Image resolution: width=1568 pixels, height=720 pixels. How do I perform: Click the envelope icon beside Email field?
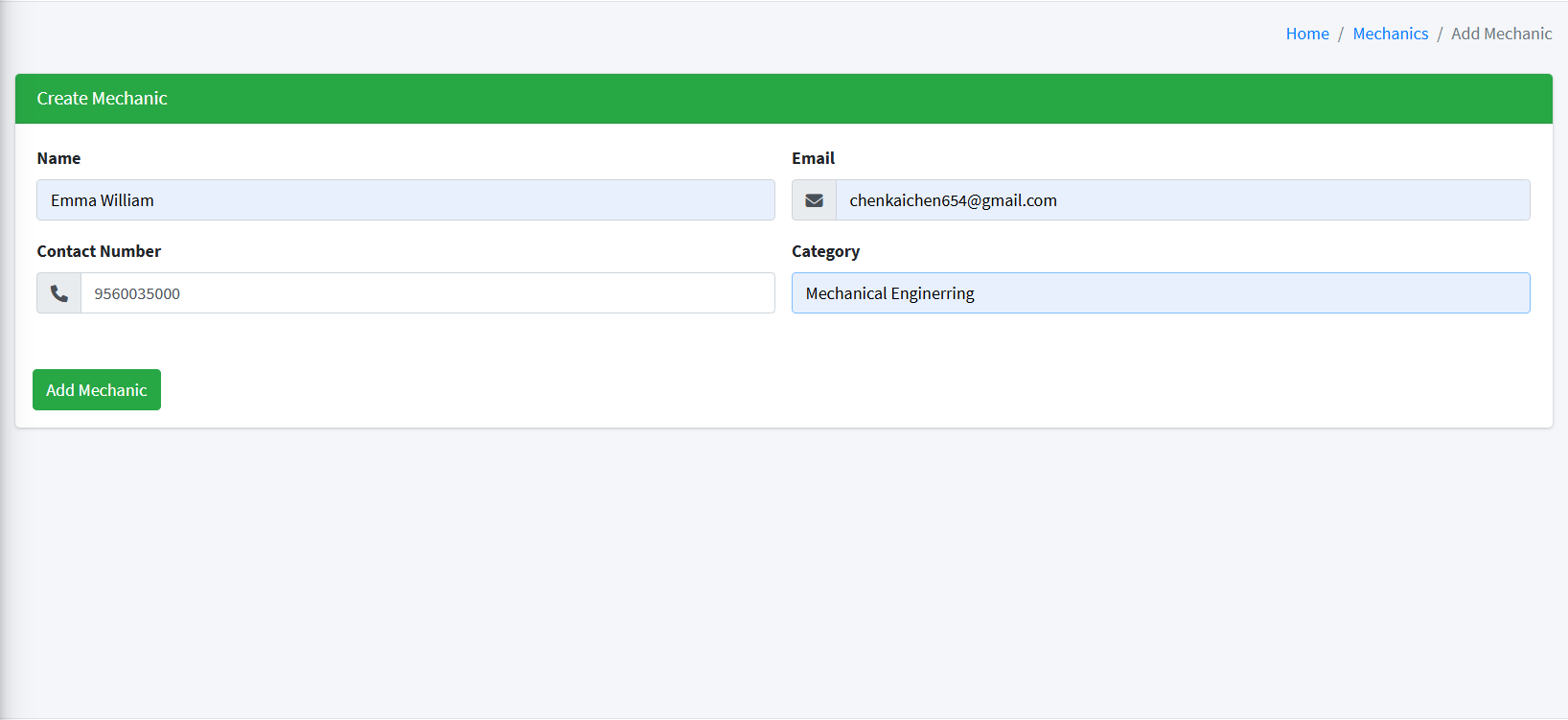tap(814, 200)
